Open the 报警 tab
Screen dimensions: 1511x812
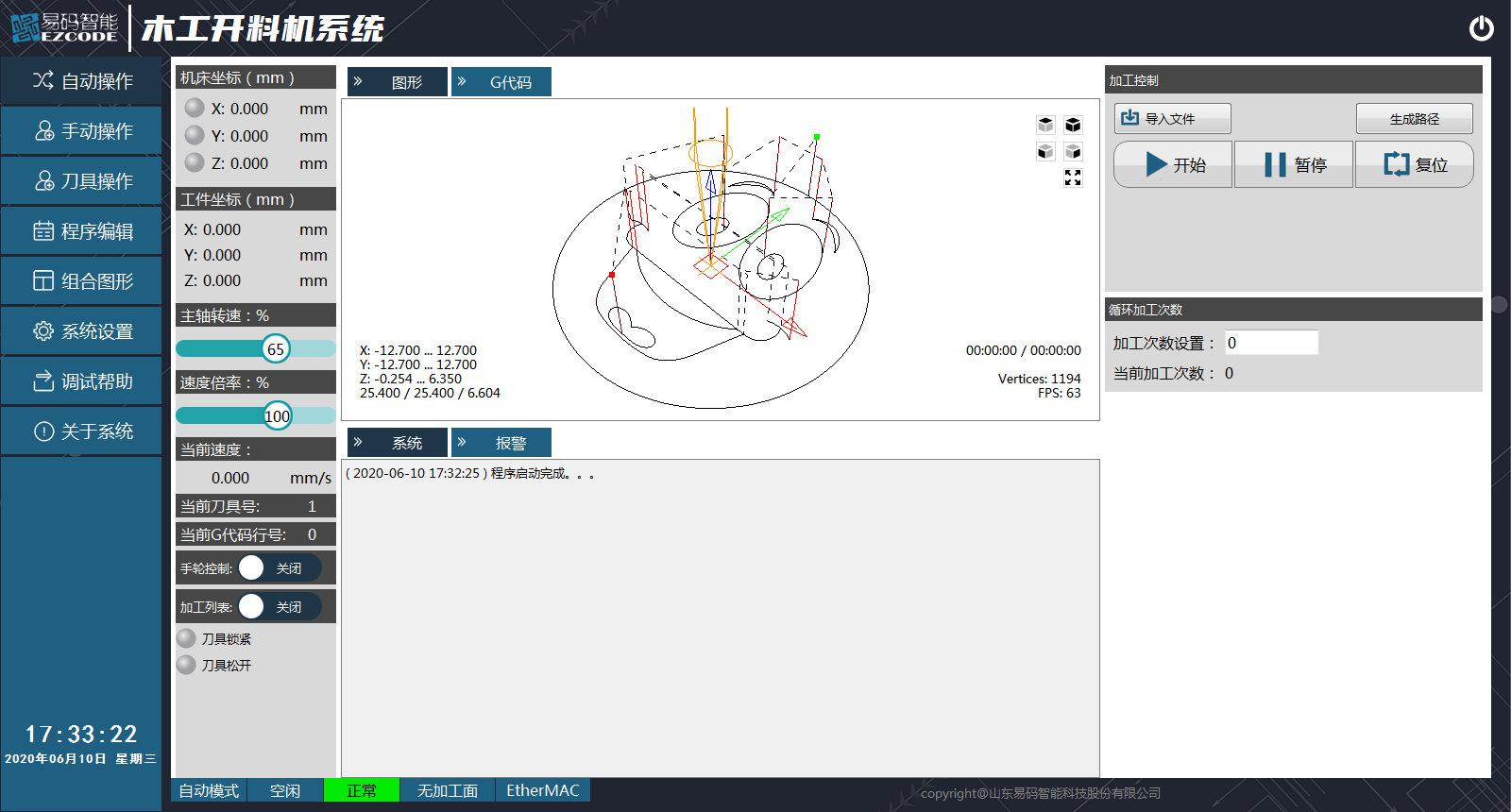click(501, 443)
